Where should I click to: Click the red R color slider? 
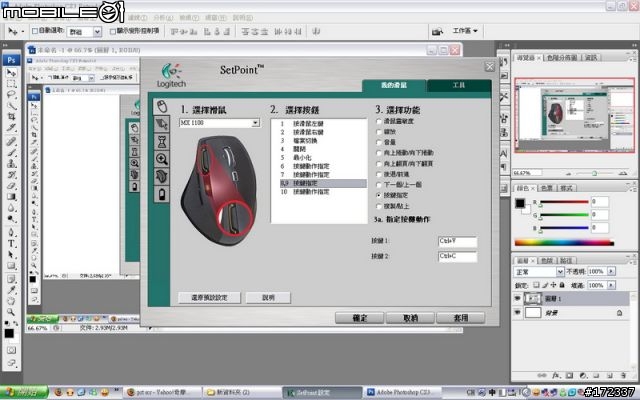tap(564, 202)
